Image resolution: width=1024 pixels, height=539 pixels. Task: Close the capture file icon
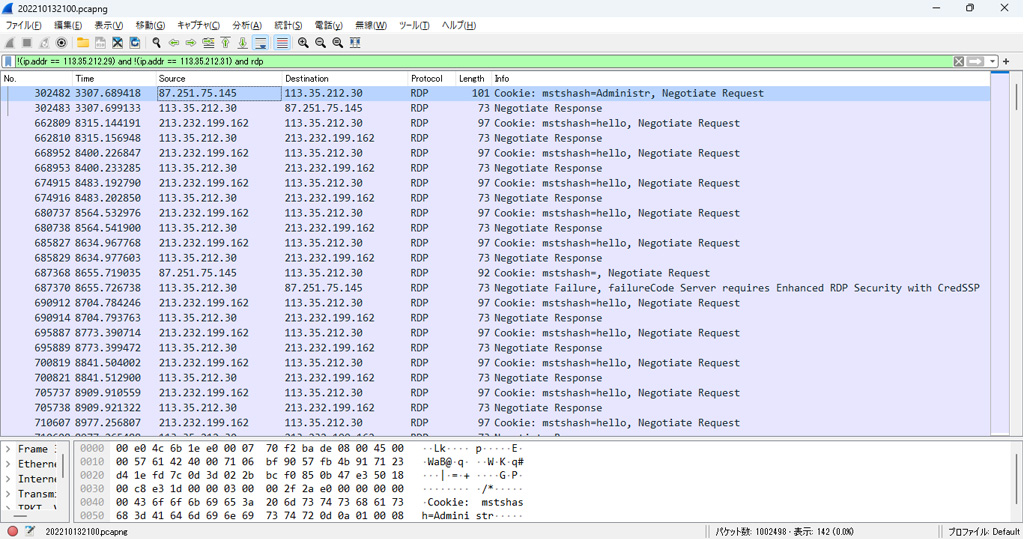118,42
